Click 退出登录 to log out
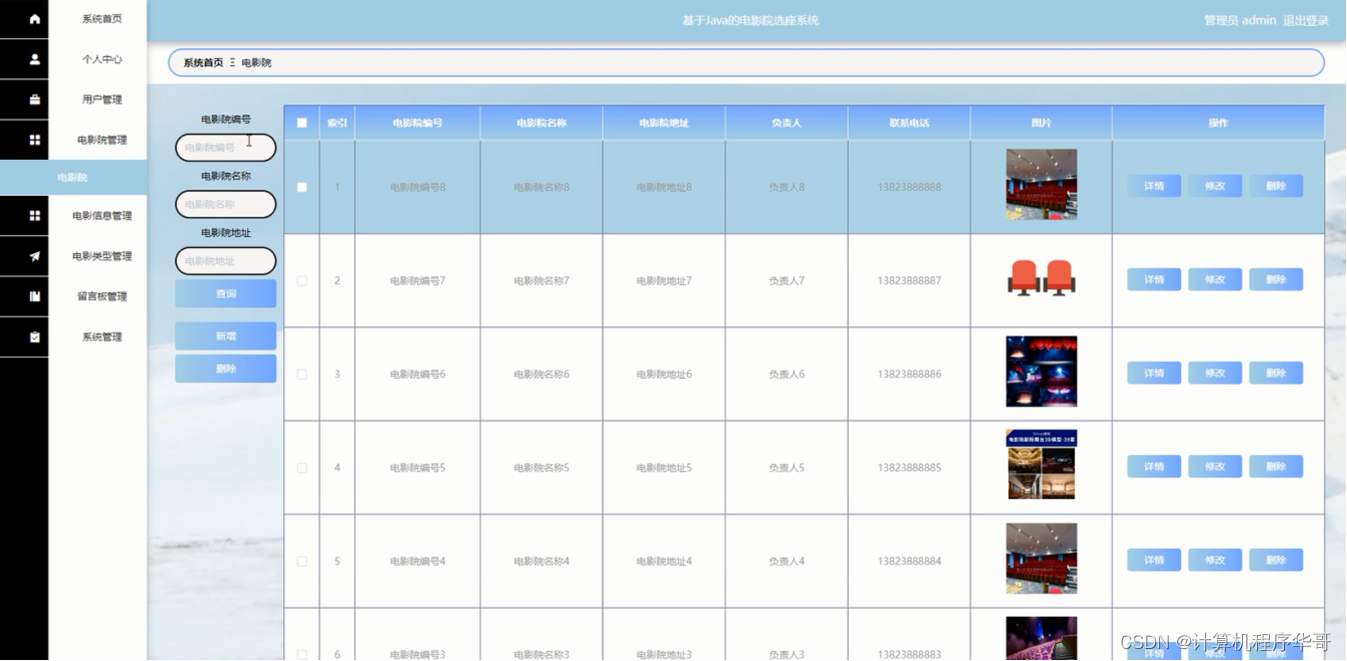 1306,19
